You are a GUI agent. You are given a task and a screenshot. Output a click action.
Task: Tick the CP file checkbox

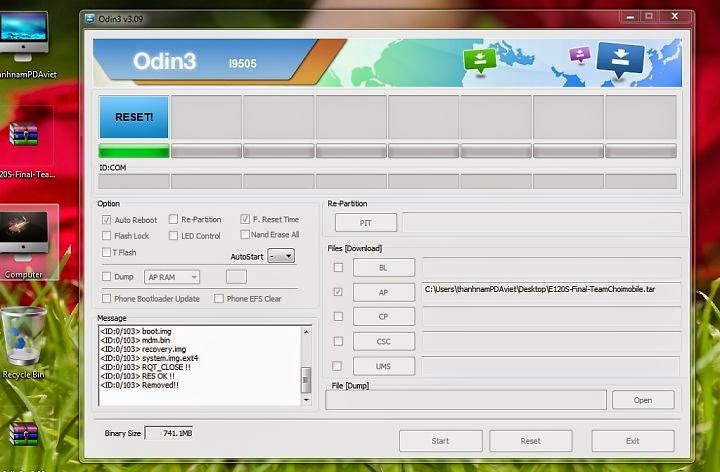pos(338,316)
